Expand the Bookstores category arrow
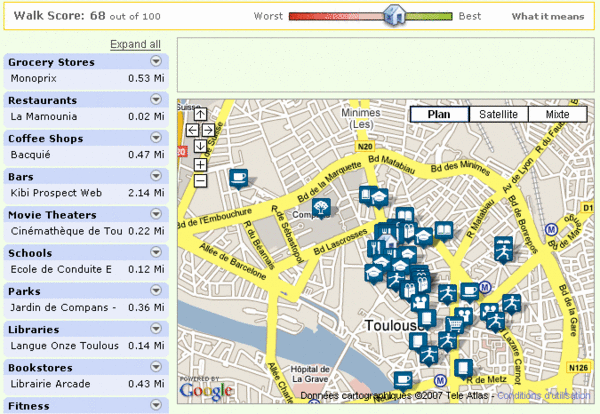This screenshot has width=600, height=414. [156, 367]
